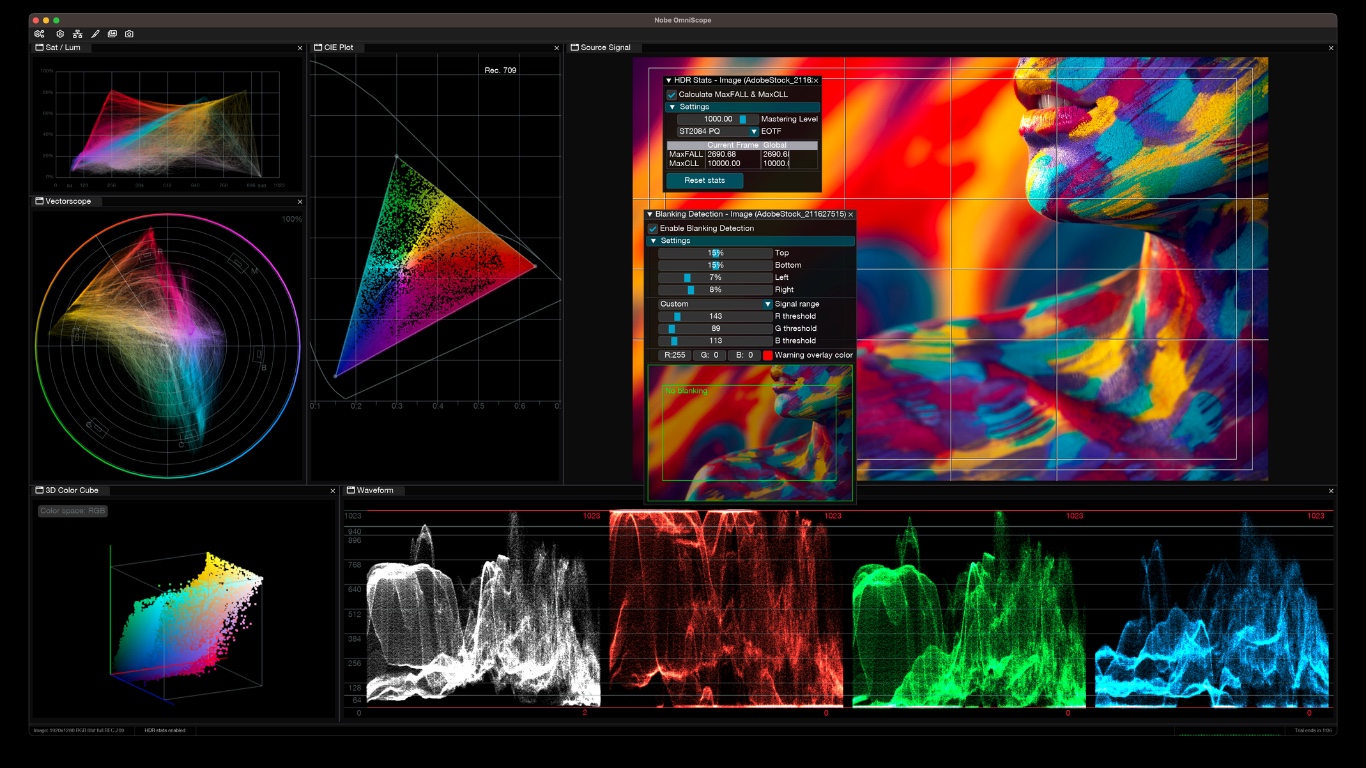Enable Blanking Detection checkbox
1366x768 pixels.
pyautogui.click(x=651, y=228)
